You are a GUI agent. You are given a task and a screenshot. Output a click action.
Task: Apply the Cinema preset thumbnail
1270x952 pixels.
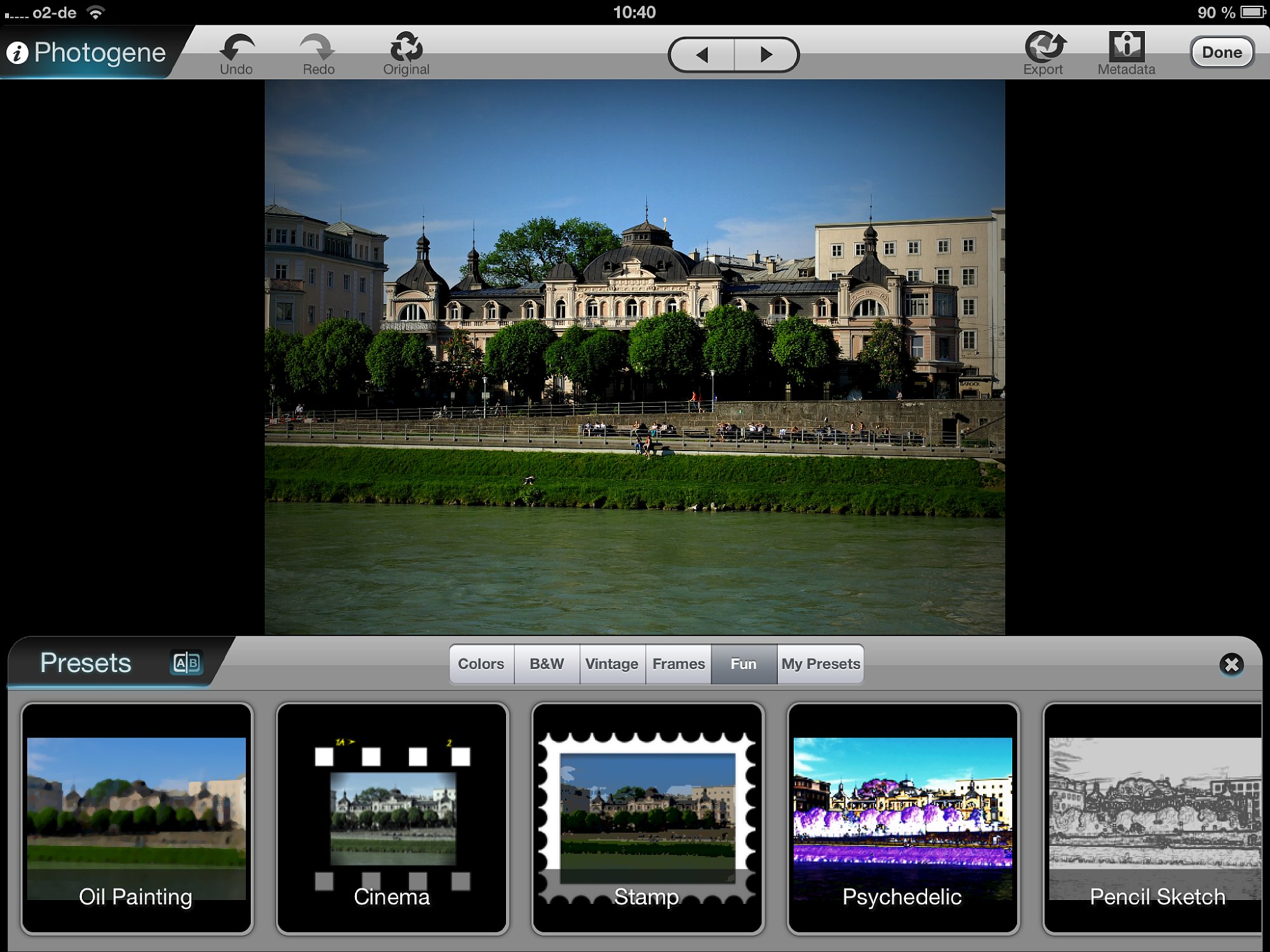click(392, 818)
